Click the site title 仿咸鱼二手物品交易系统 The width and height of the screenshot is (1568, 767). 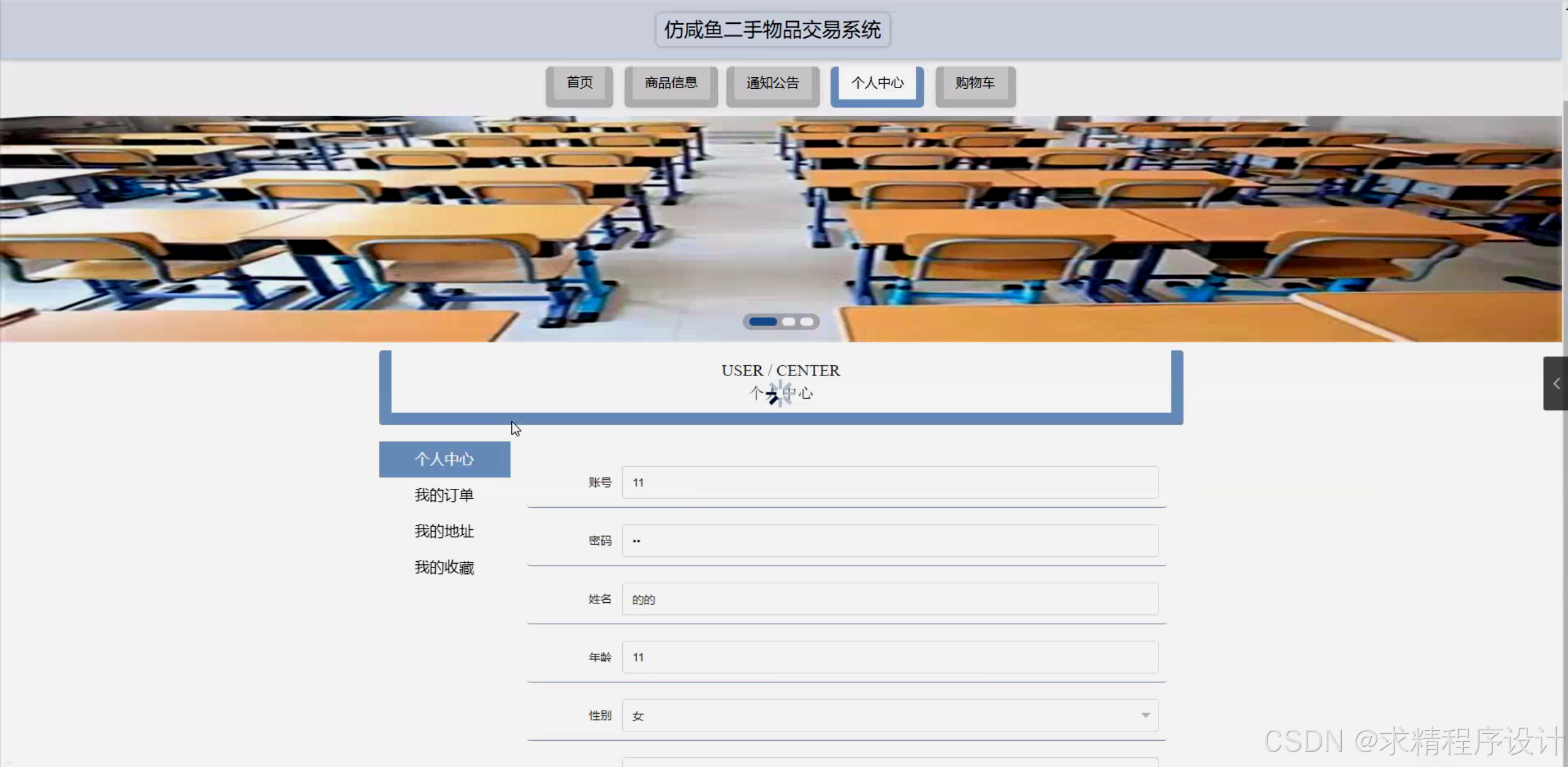[x=772, y=30]
